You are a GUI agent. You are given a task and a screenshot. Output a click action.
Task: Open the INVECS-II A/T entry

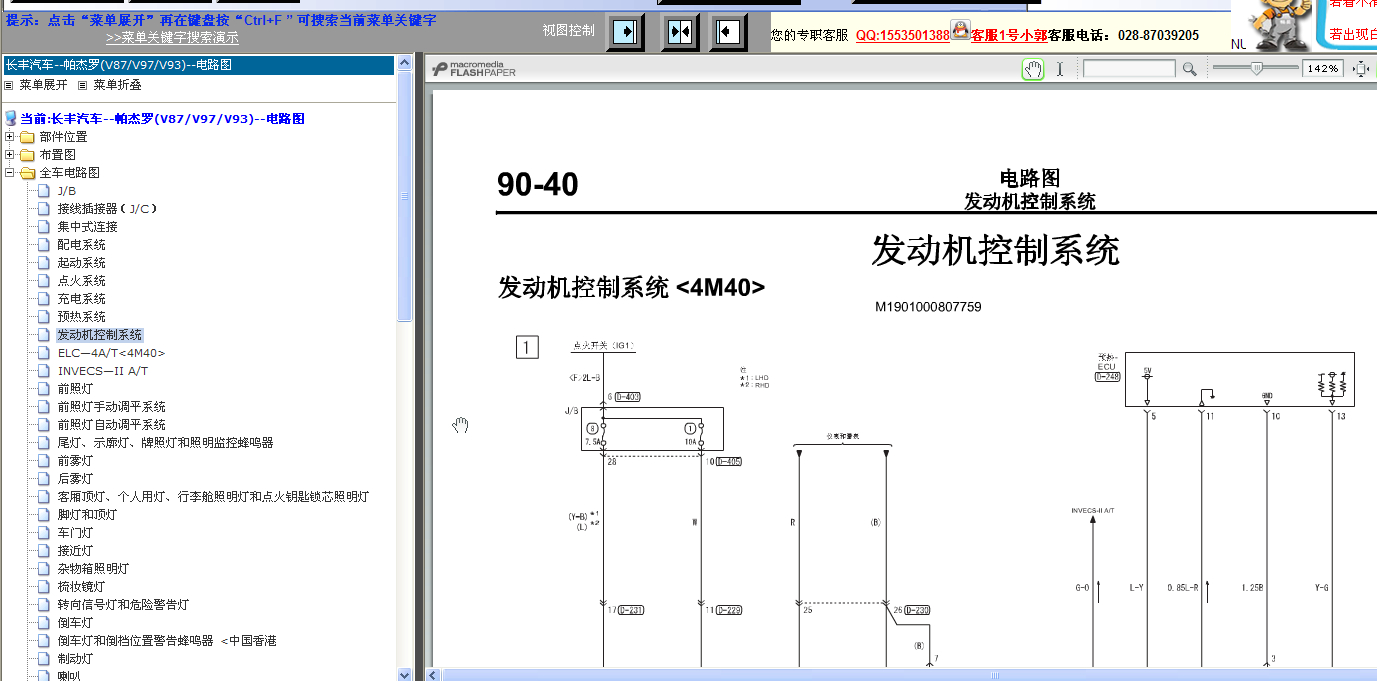pyautogui.click(x=102, y=370)
